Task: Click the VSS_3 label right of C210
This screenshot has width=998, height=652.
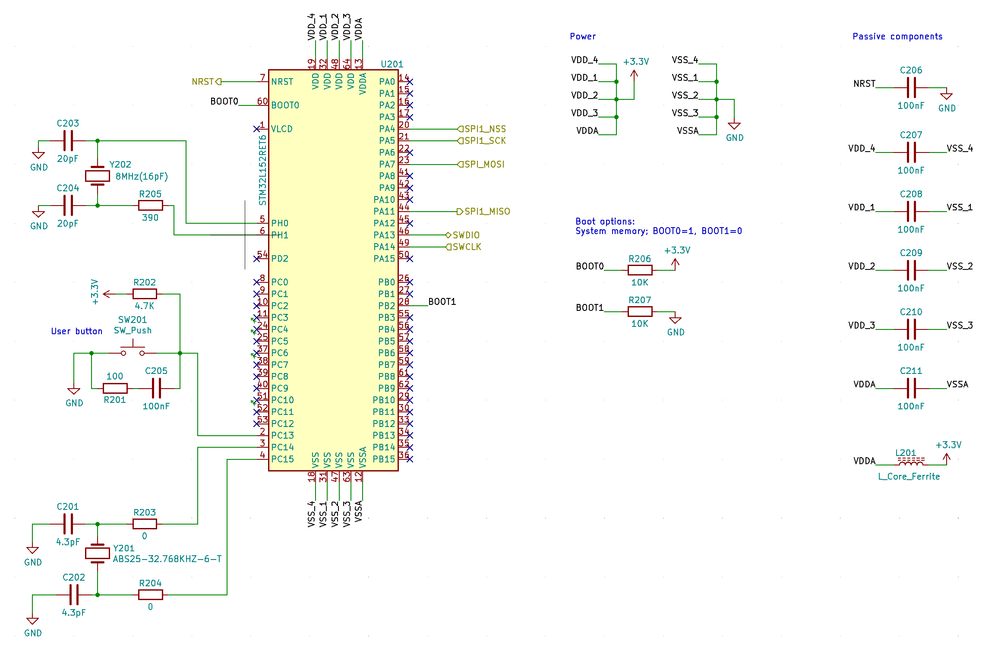Action: click(x=959, y=325)
